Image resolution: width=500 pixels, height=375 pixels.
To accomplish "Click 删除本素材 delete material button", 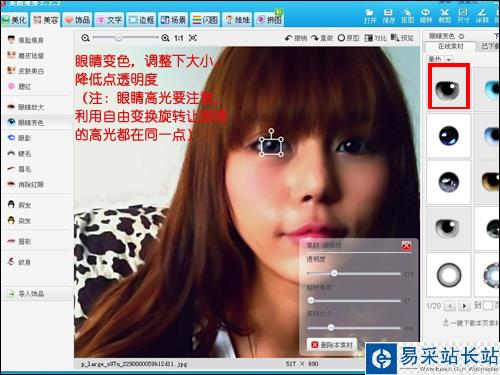I will (332, 345).
